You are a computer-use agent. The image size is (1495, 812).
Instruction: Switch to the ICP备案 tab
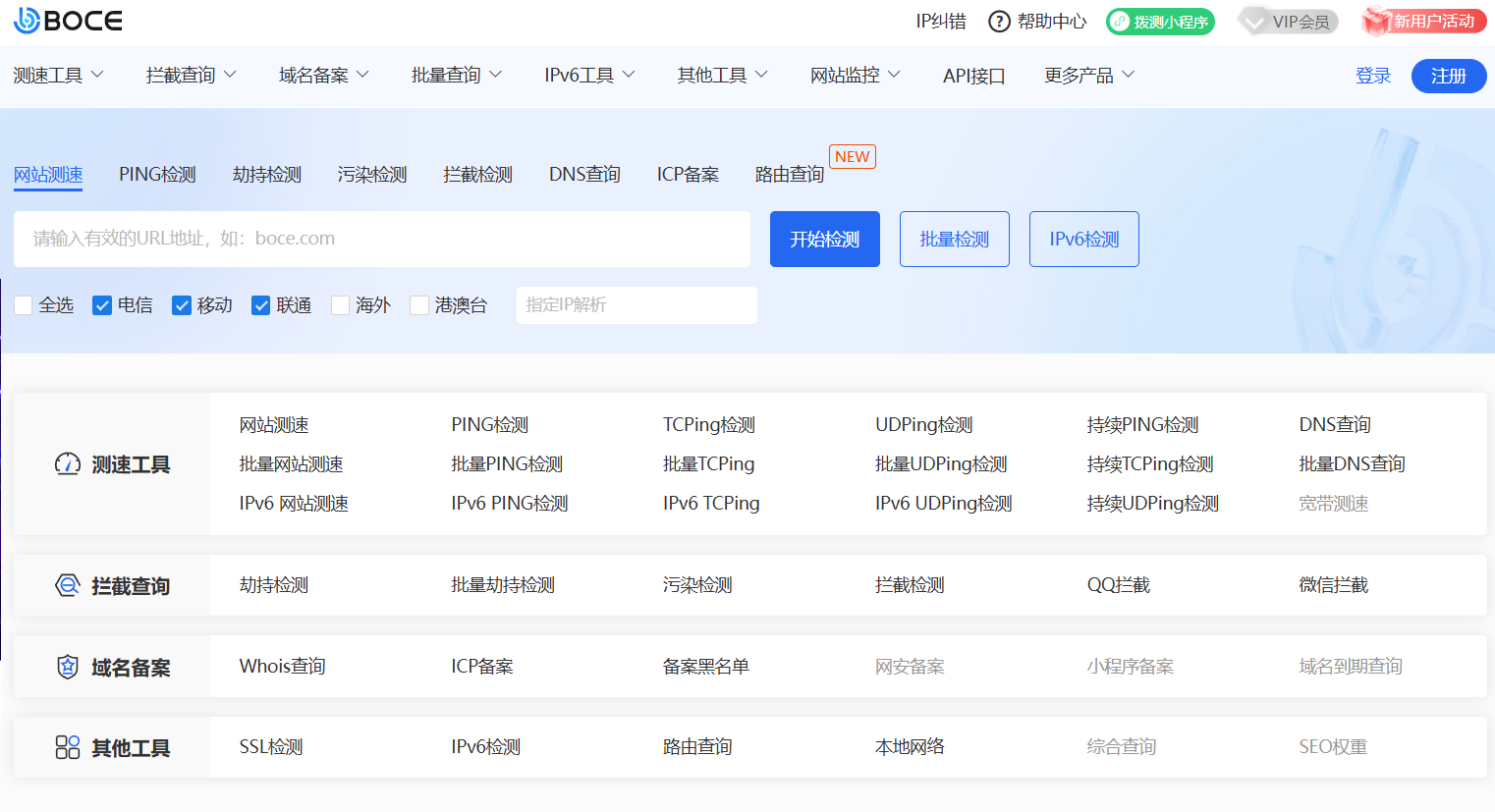click(688, 175)
